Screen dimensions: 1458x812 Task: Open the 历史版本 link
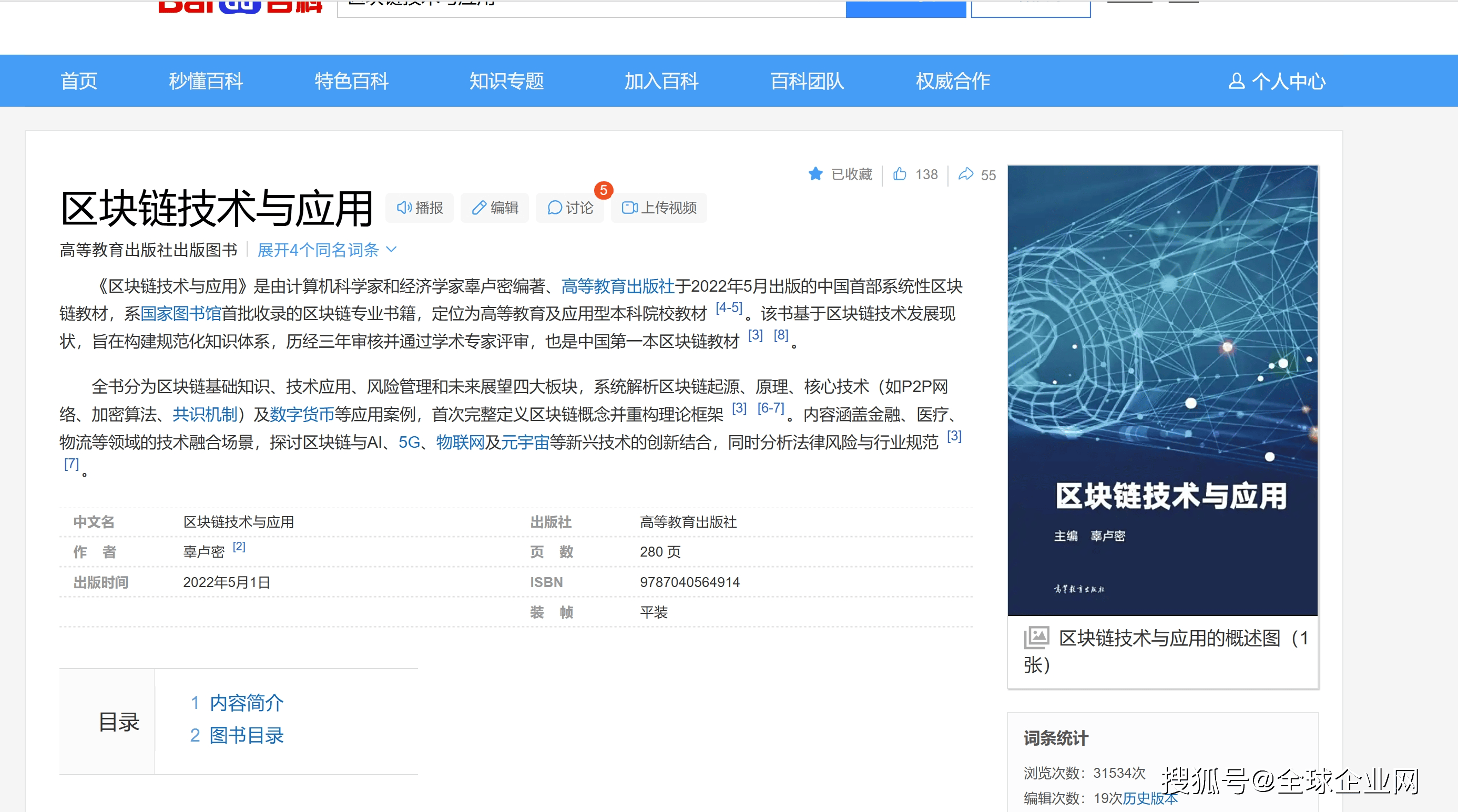pos(1149,798)
